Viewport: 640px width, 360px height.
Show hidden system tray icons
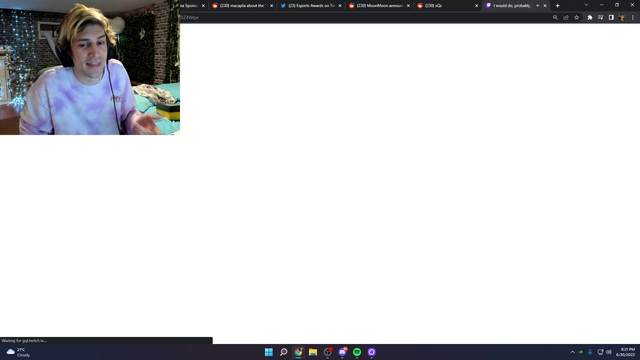pyautogui.click(x=572, y=352)
